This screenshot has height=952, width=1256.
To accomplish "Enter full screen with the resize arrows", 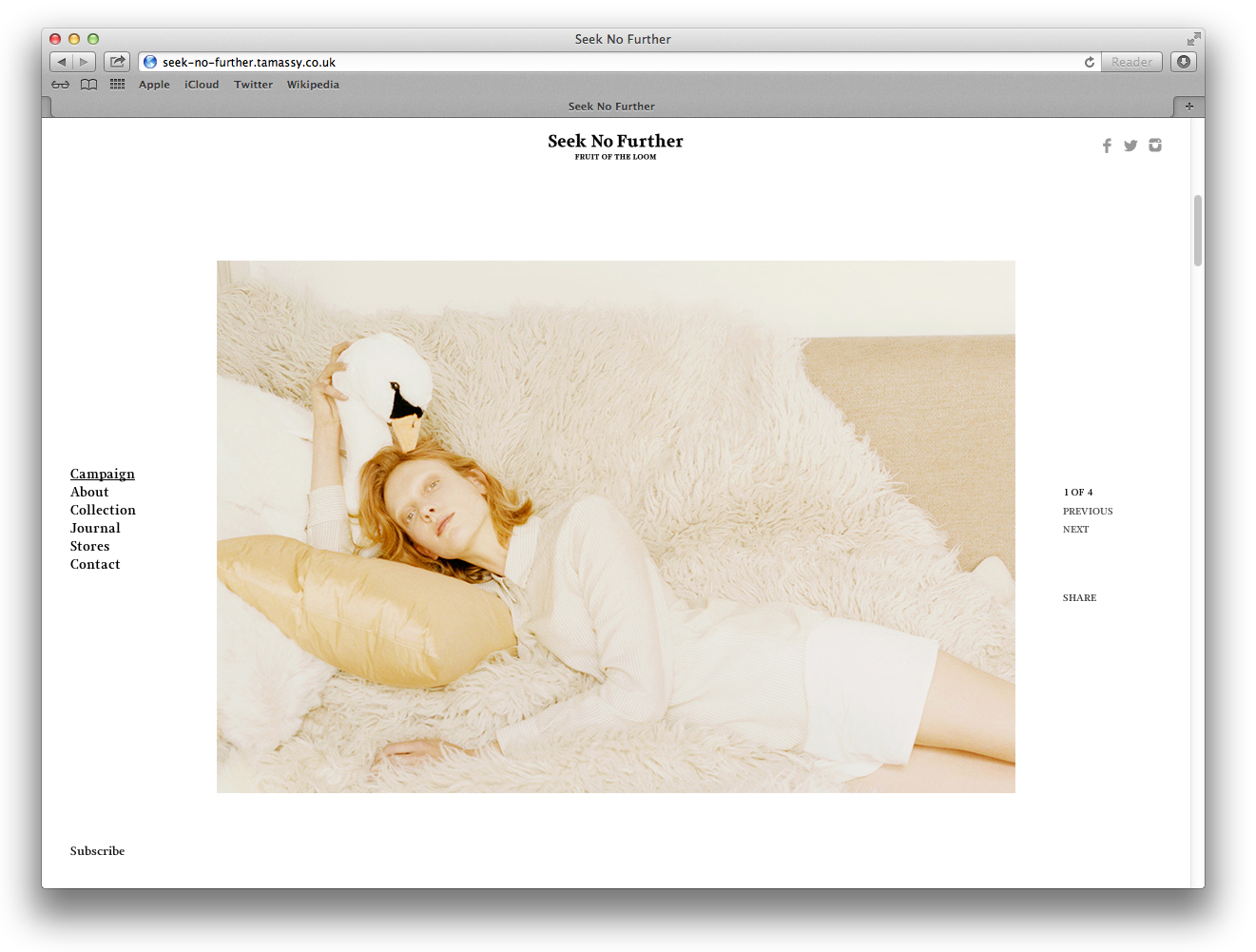I will pos(1193,39).
